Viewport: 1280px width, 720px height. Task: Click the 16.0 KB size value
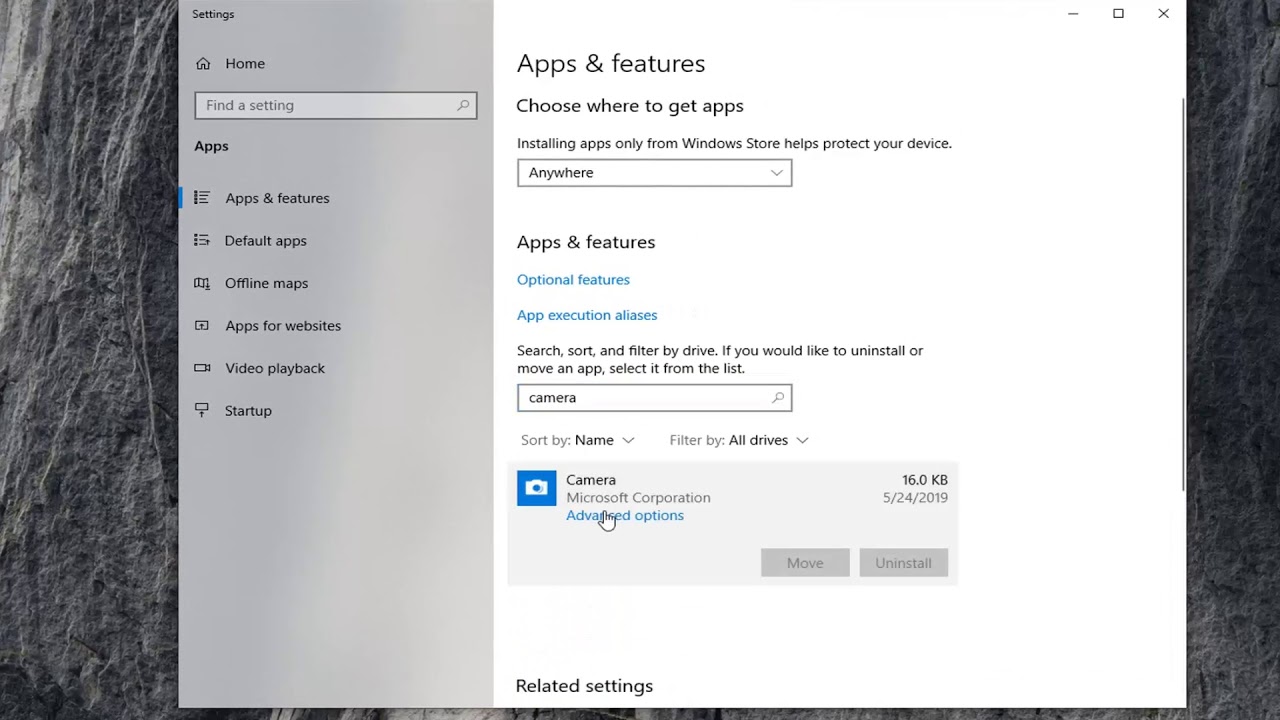pos(925,480)
